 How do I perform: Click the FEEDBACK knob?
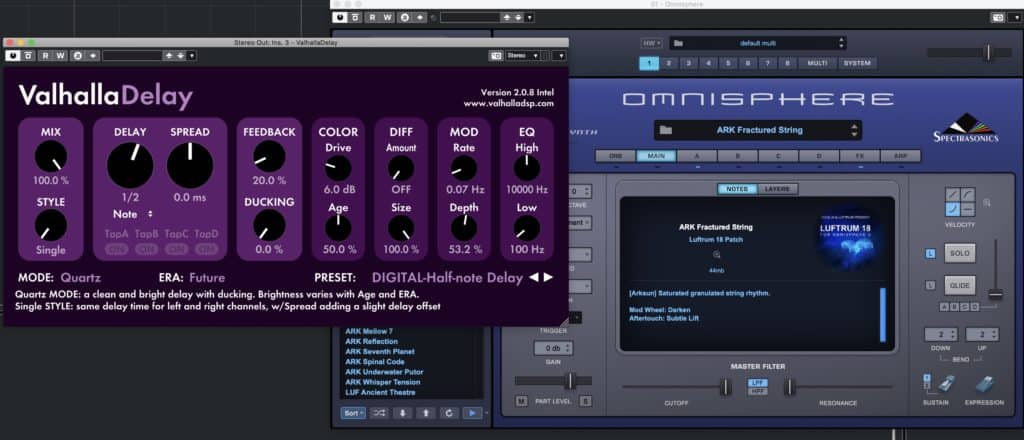[269, 157]
